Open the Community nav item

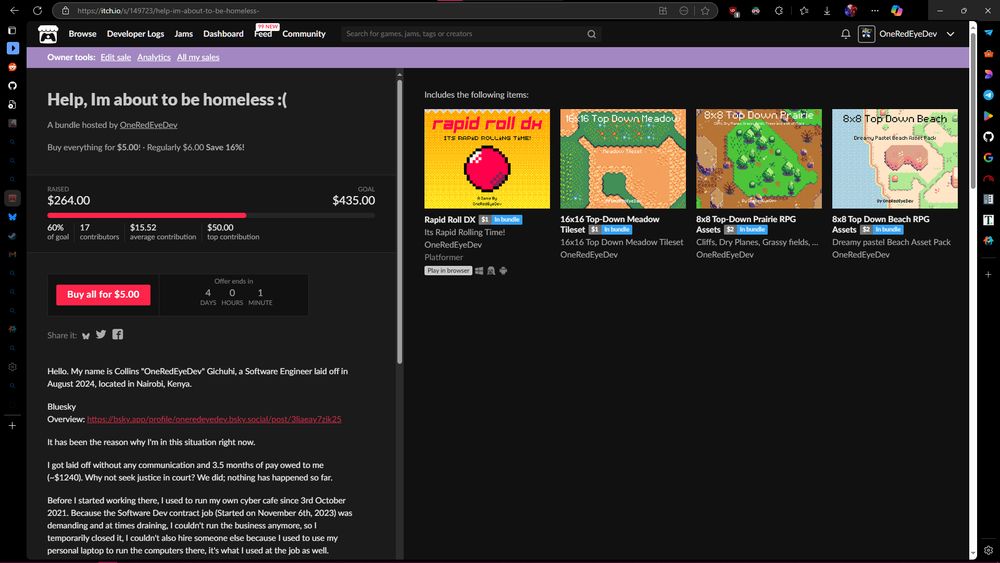coord(304,34)
